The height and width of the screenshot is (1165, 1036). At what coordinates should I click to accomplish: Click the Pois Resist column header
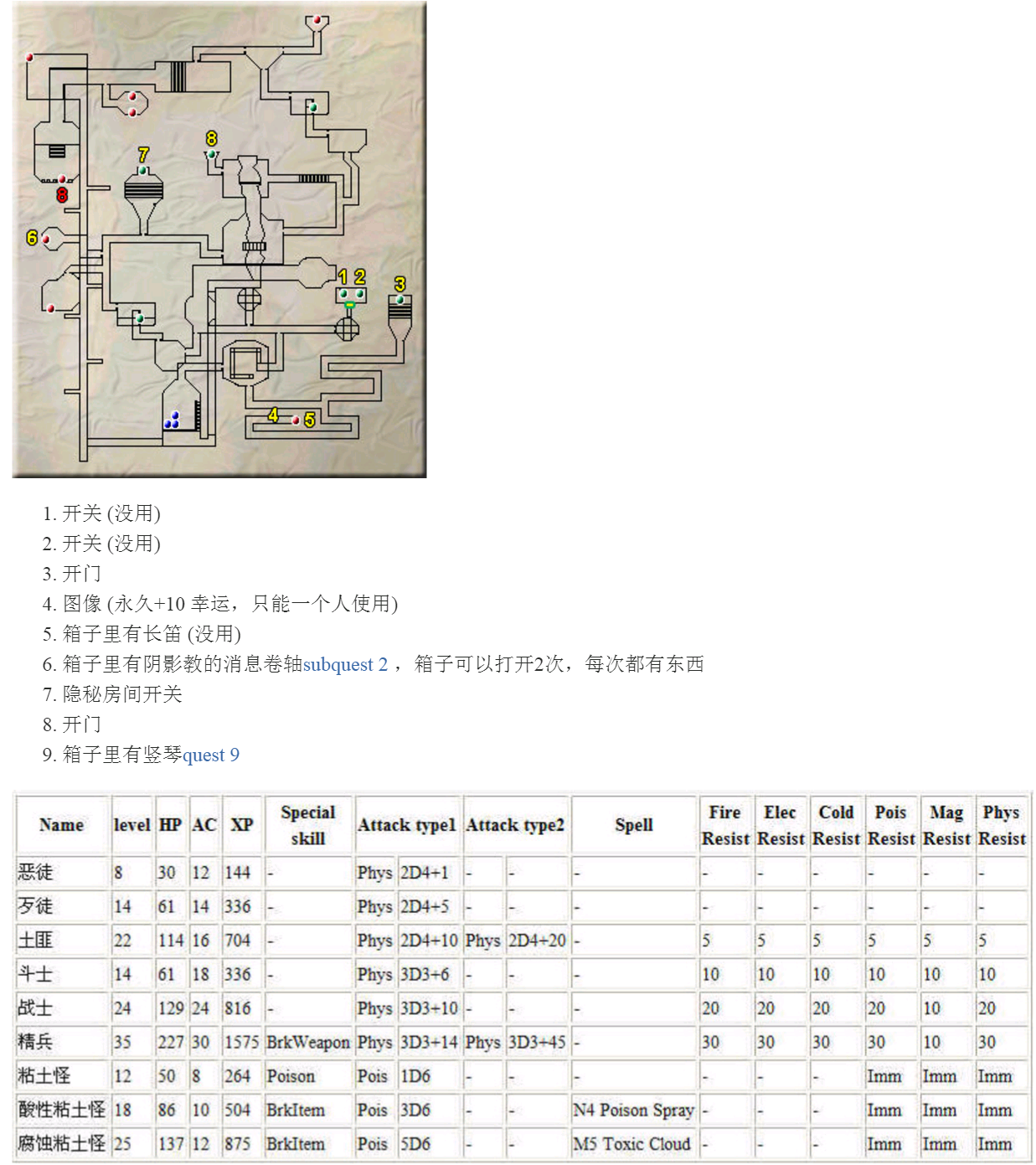click(891, 825)
